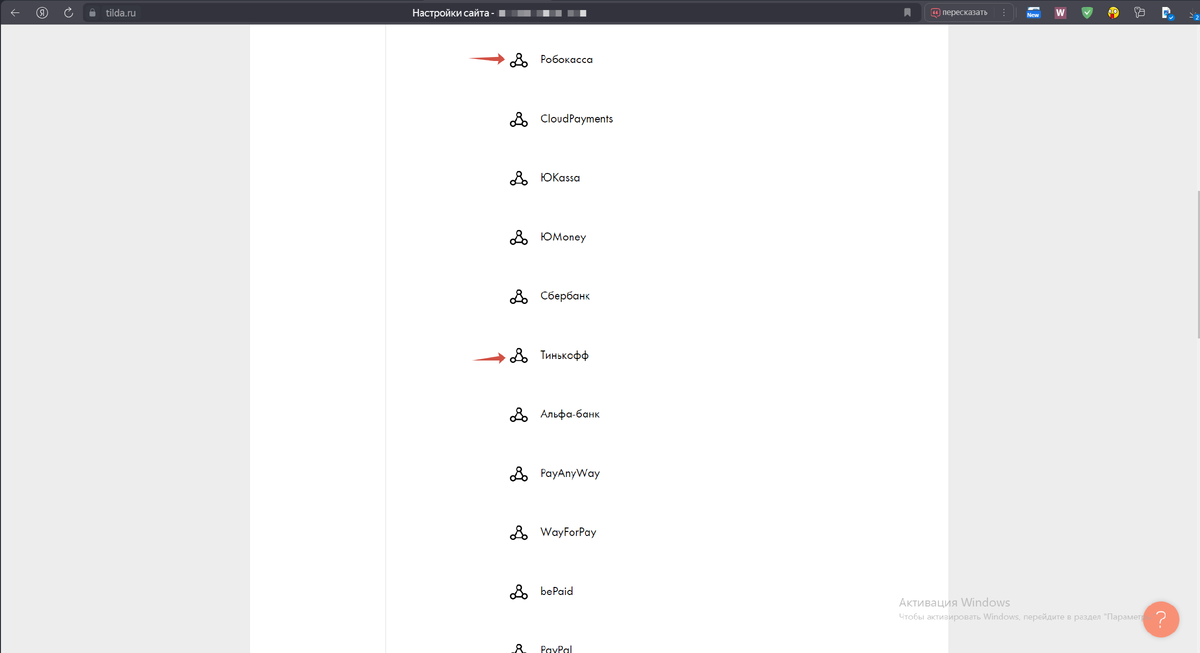Viewport: 1200px width, 653px height.
Task: Select bePaid payment system
Action: click(557, 591)
